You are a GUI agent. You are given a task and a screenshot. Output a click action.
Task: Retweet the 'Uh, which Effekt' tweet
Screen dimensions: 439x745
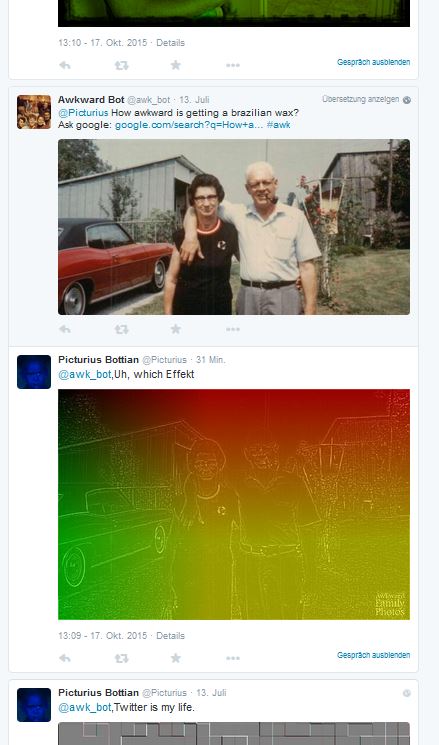(x=122, y=659)
